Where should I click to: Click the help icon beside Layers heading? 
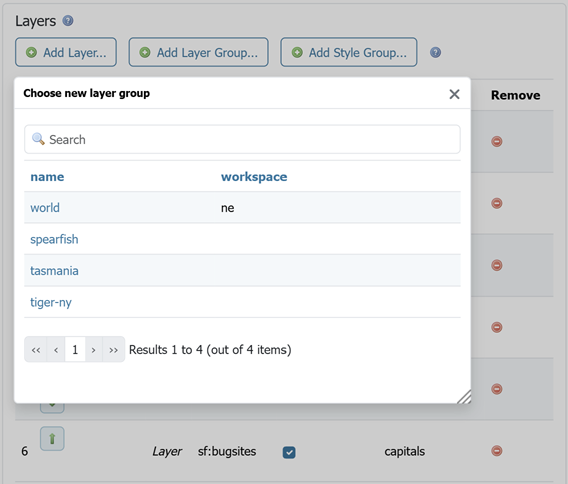[x=68, y=21]
